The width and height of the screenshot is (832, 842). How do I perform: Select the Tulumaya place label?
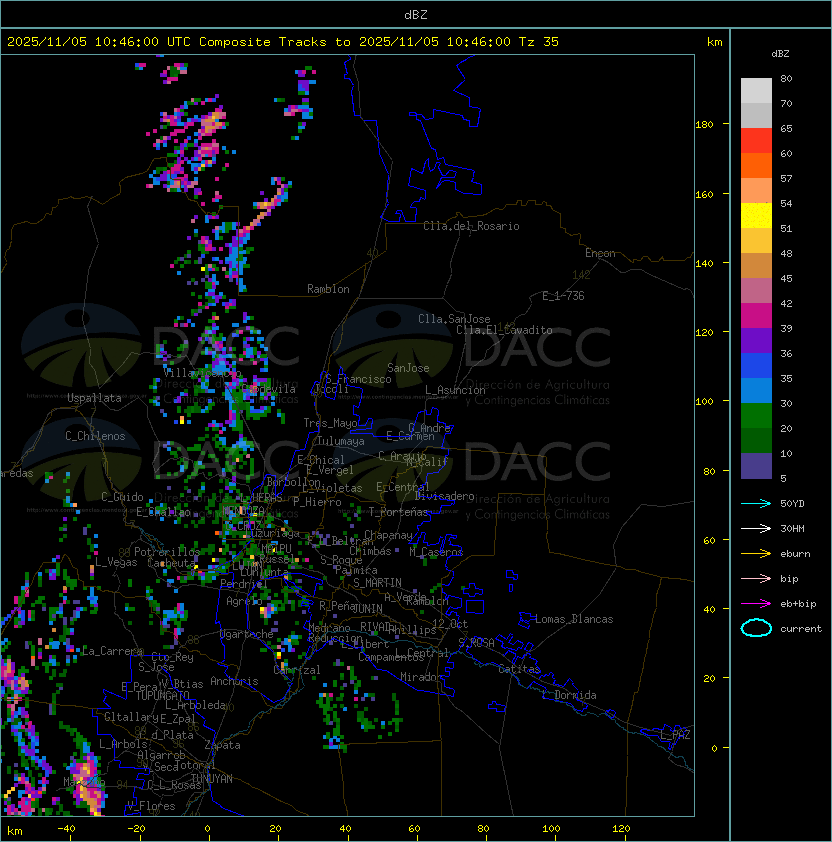pos(341,441)
